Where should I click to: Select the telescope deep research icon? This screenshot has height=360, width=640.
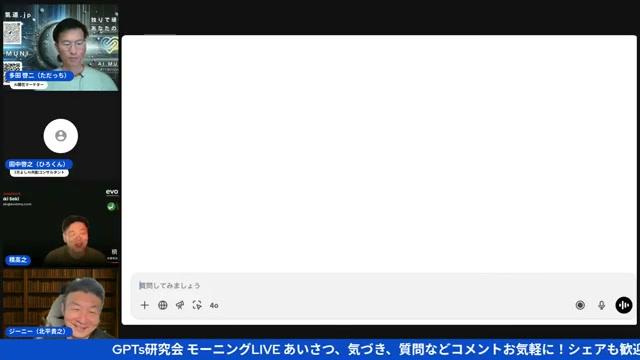click(x=180, y=305)
